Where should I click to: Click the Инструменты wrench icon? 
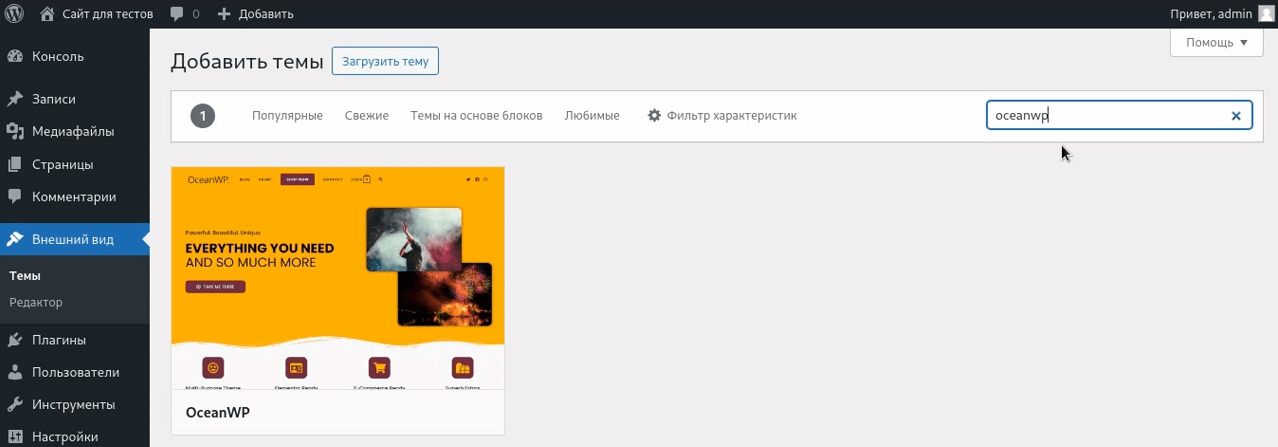[x=15, y=405]
